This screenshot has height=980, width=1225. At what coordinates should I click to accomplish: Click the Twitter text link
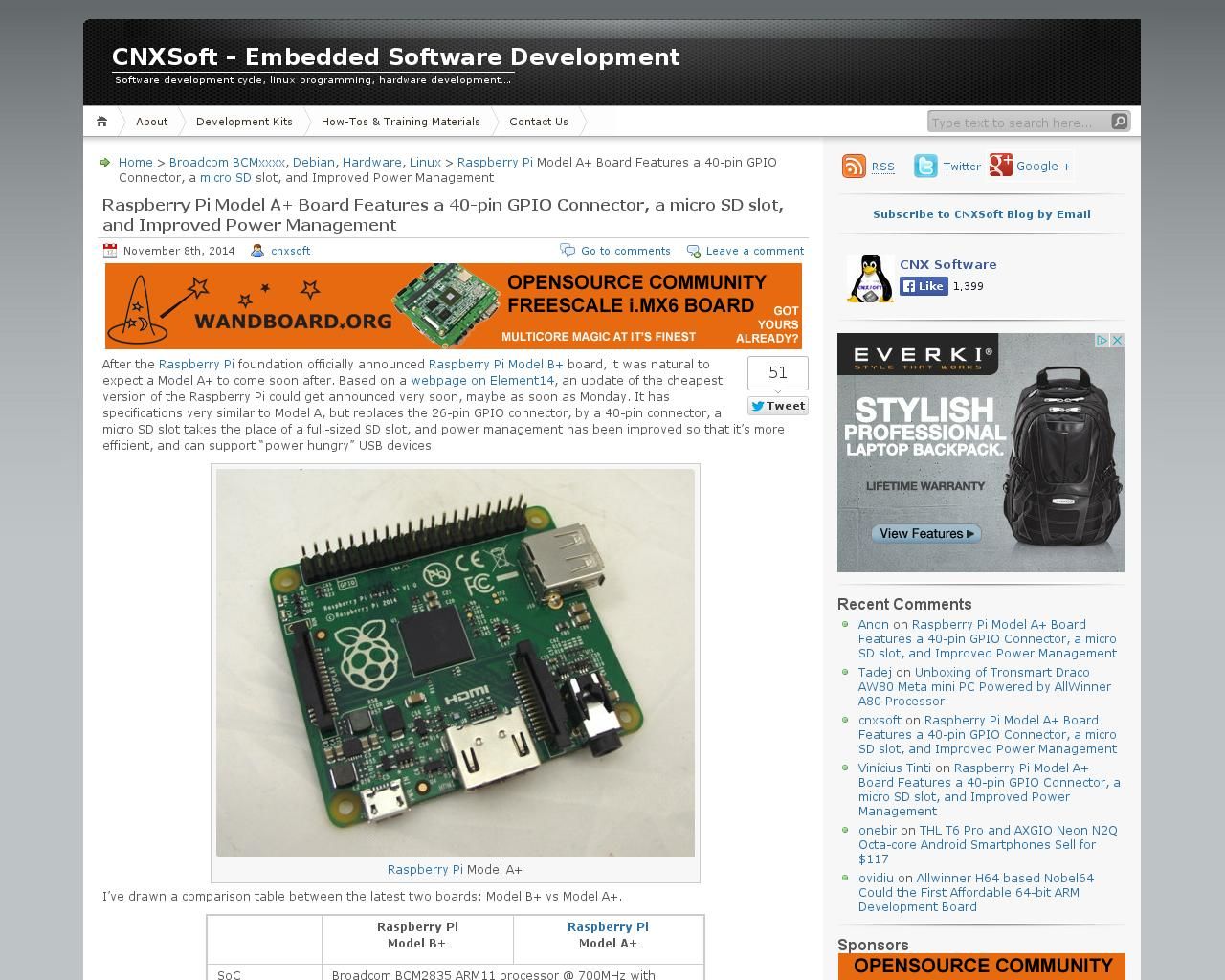(962, 167)
